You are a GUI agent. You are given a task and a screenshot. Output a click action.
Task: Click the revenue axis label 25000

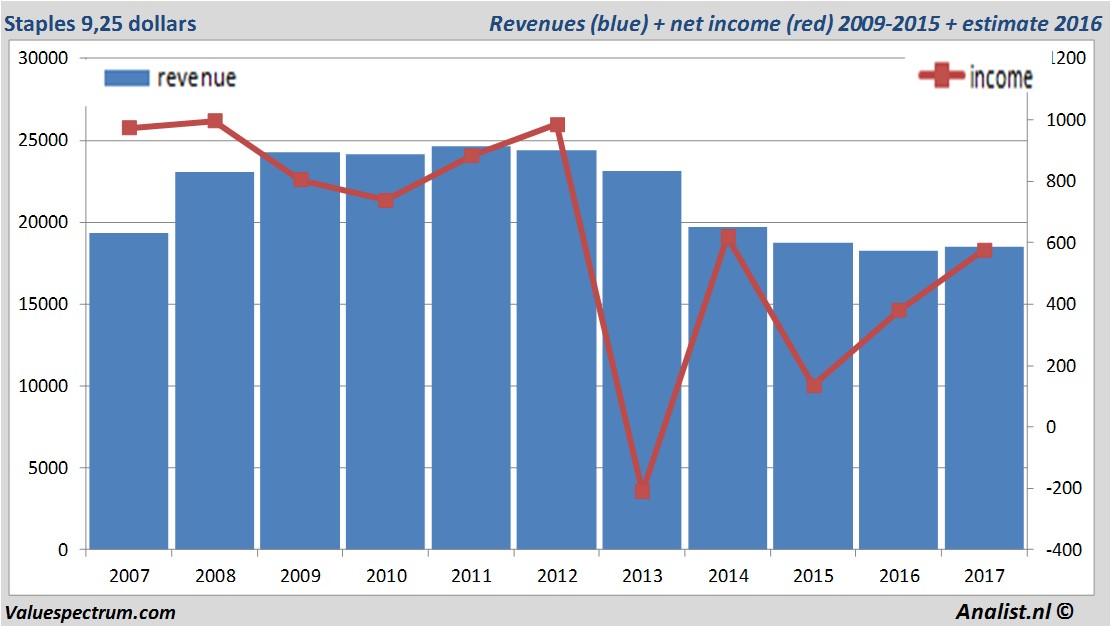point(43,140)
